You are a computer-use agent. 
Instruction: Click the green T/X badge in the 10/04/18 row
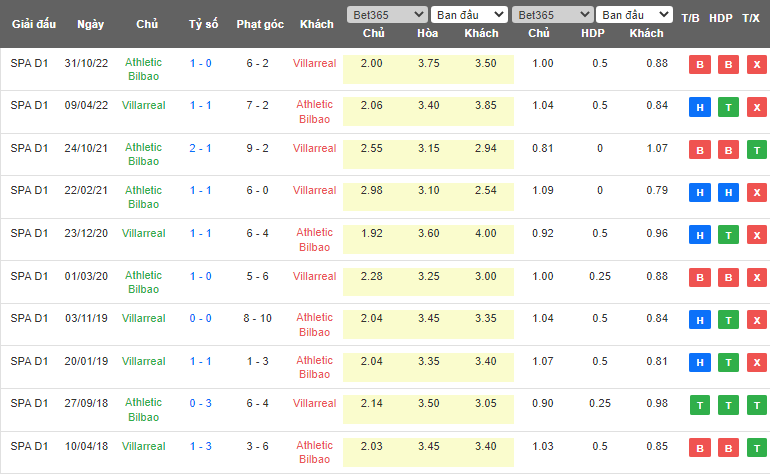(757, 448)
